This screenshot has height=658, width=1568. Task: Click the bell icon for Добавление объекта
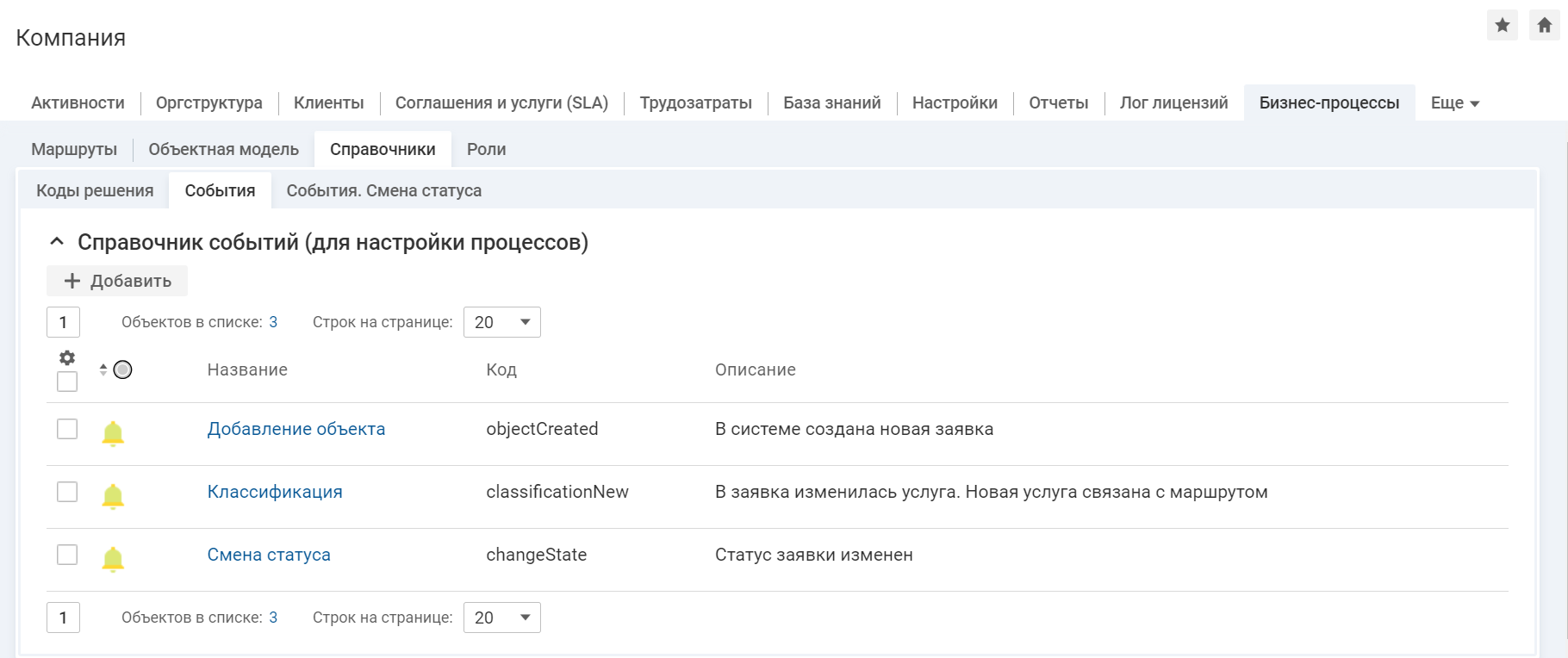(x=113, y=433)
